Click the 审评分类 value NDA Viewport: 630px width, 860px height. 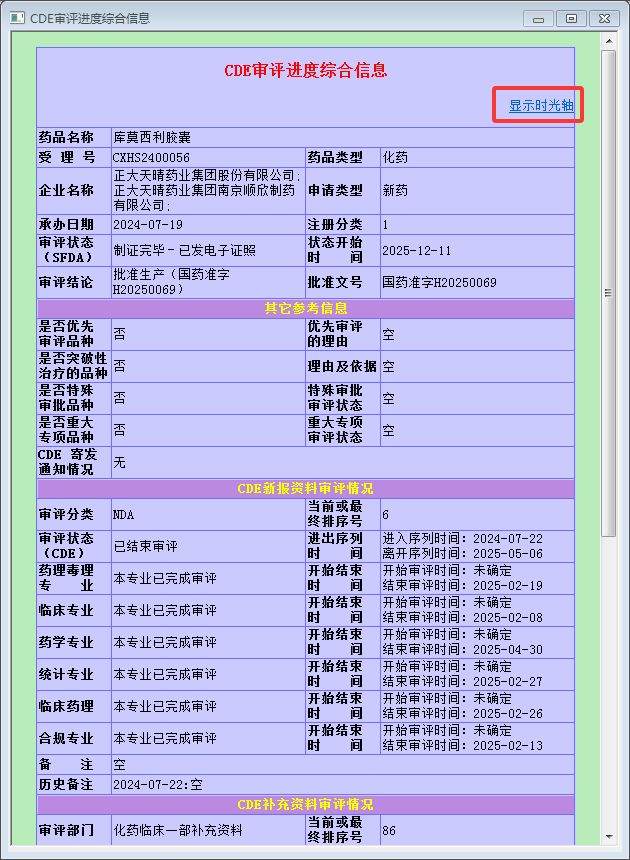[x=123, y=515]
